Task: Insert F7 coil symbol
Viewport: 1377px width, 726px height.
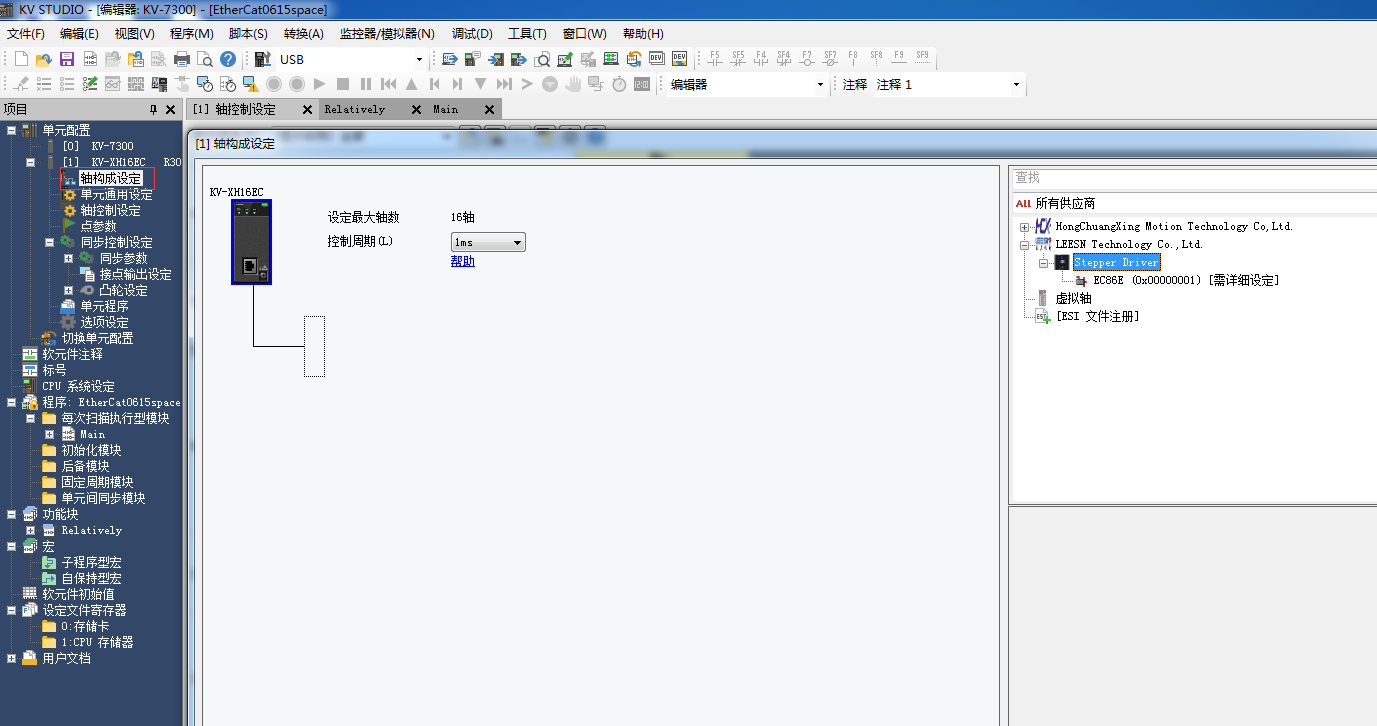Action: point(807,58)
